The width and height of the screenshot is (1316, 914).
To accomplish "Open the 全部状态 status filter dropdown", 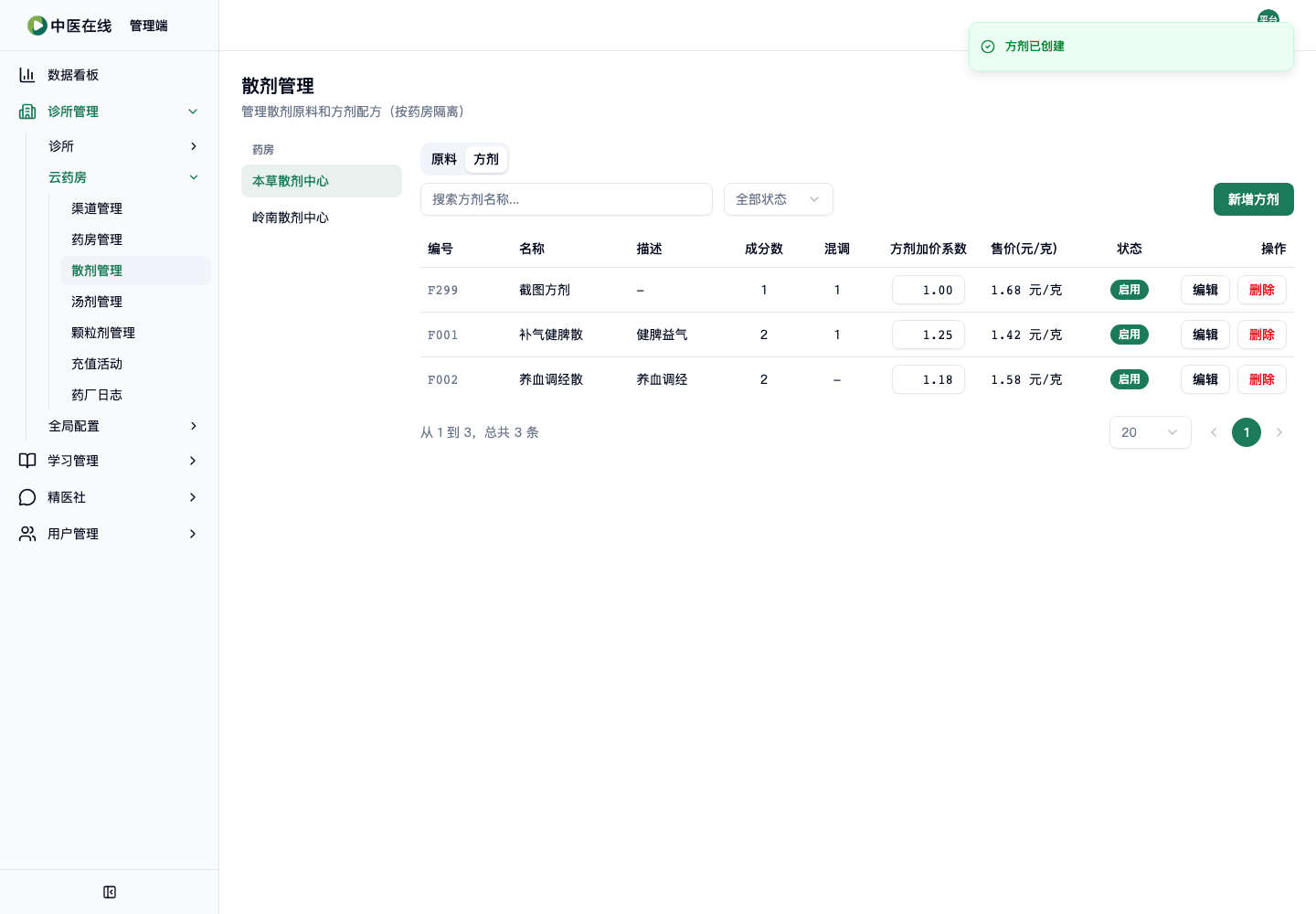I will (779, 199).
